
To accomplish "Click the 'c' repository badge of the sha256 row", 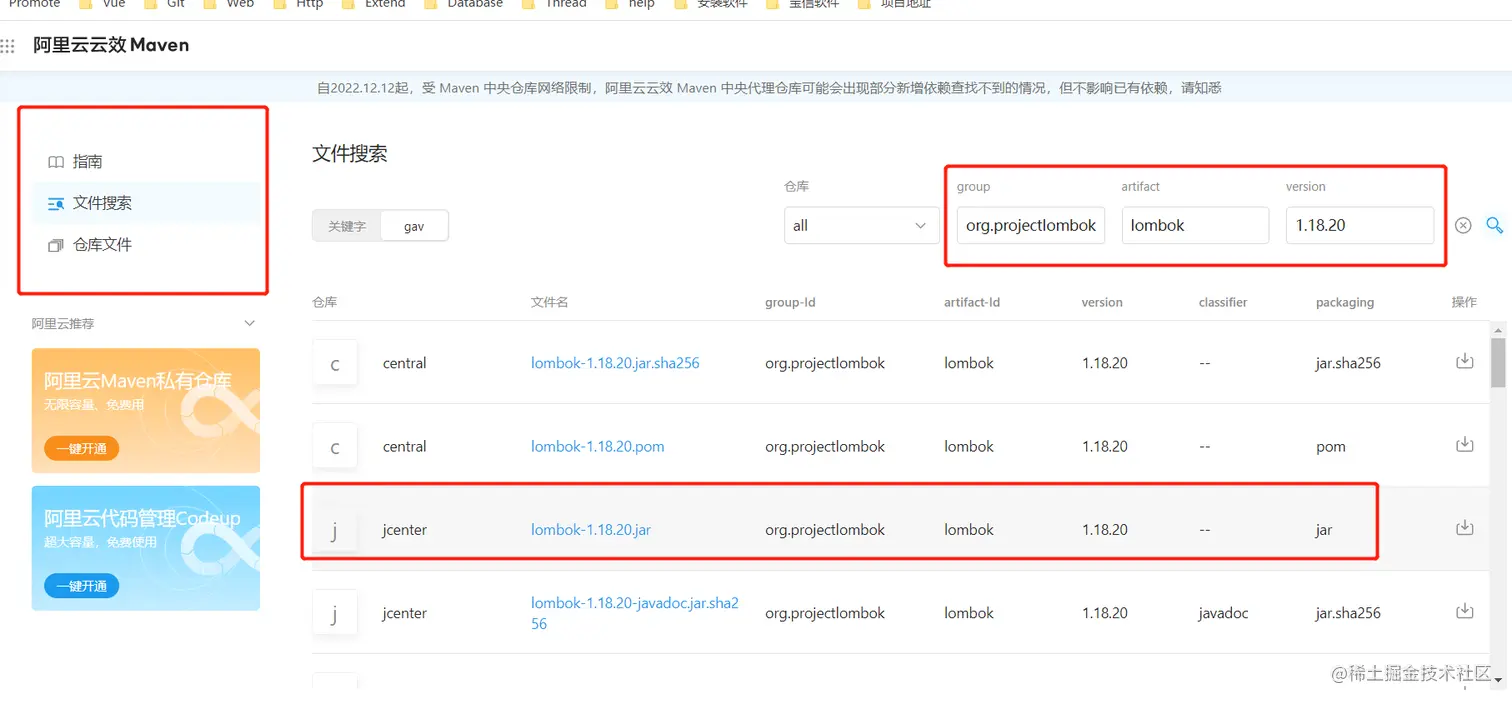I will pyautogui.click(x=335, y=363).
